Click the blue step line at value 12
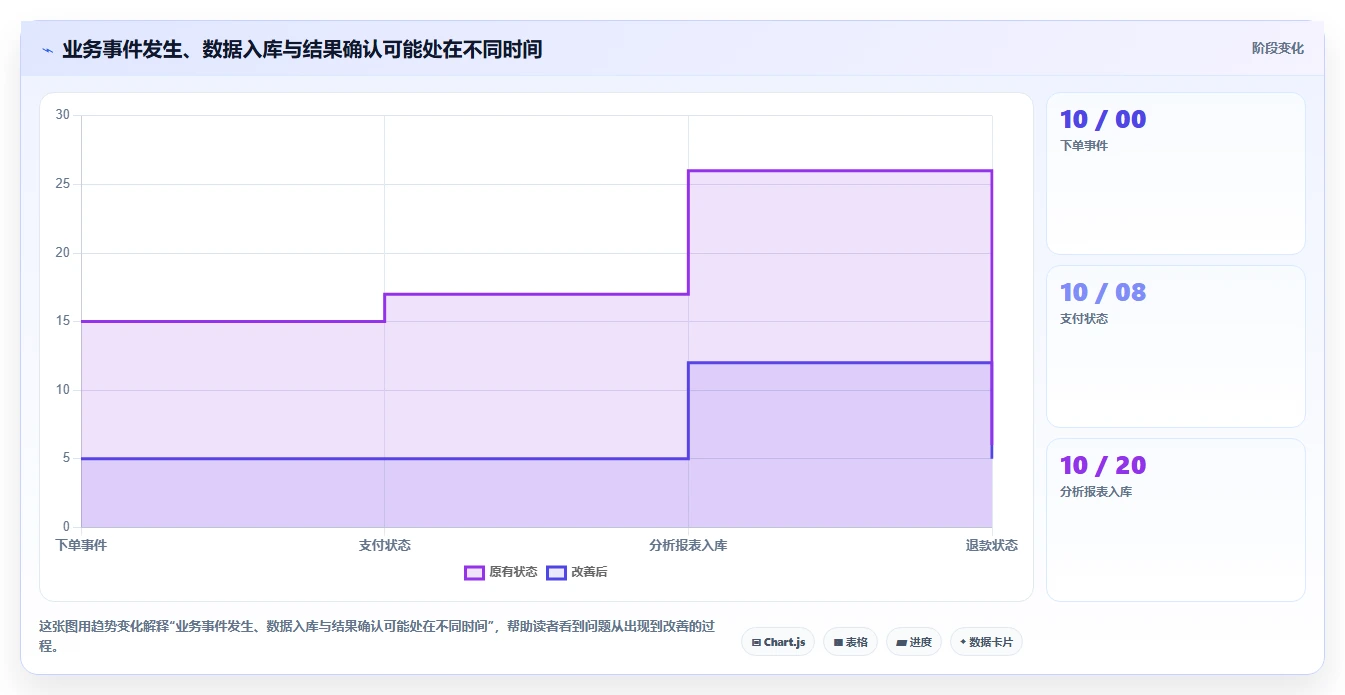1345x695 pixels. coord(840,363)
